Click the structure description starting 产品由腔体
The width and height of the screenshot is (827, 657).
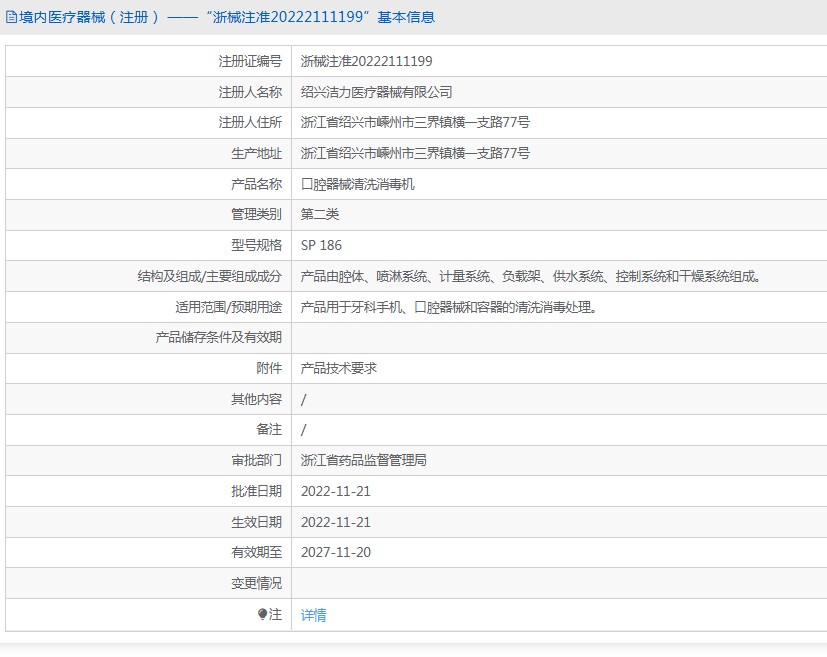point(531,276)
